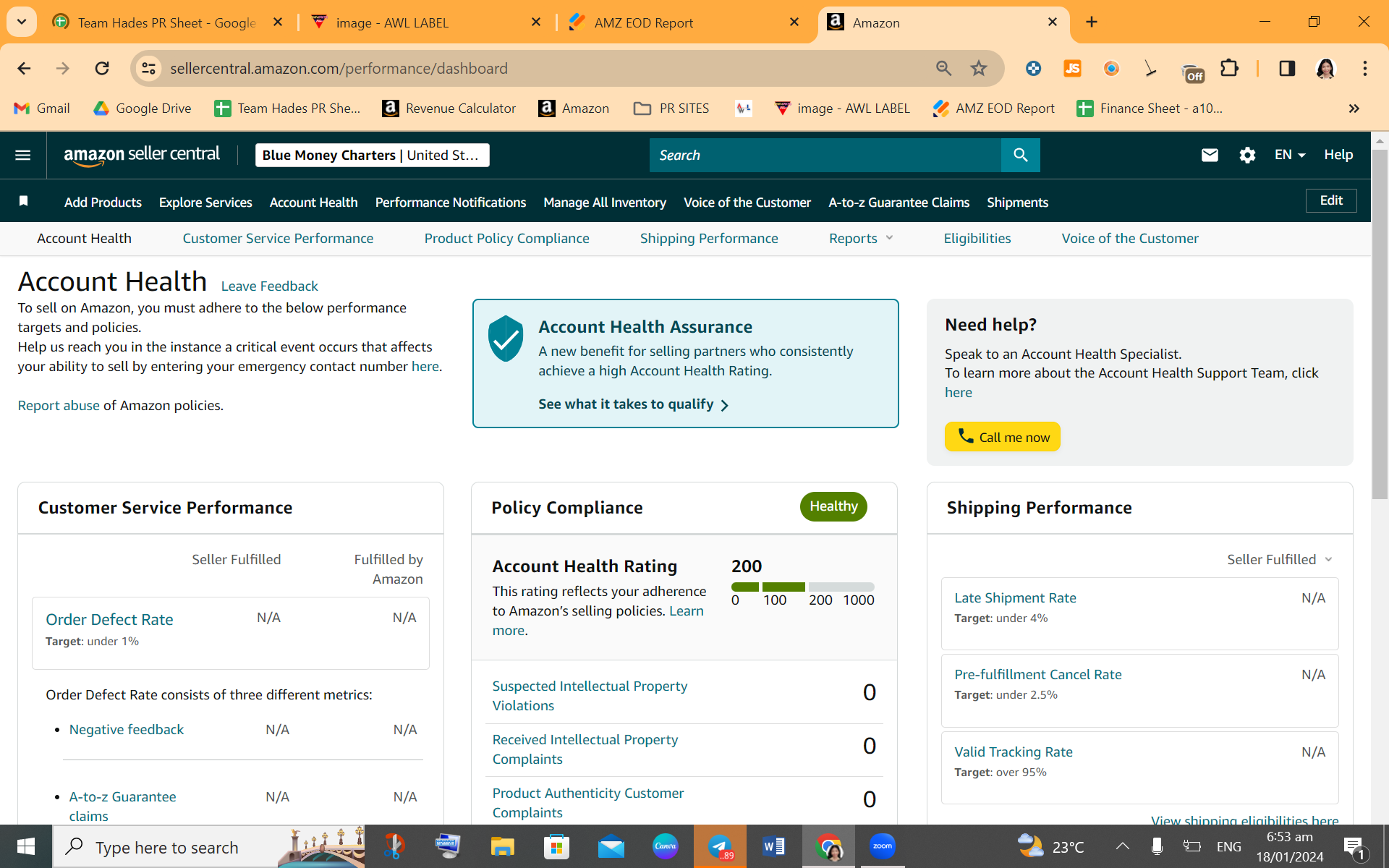Screen dimensions: 1389x868
Task: Show more bookmarks with the double chevron
Action: (x=1354, y=109)
